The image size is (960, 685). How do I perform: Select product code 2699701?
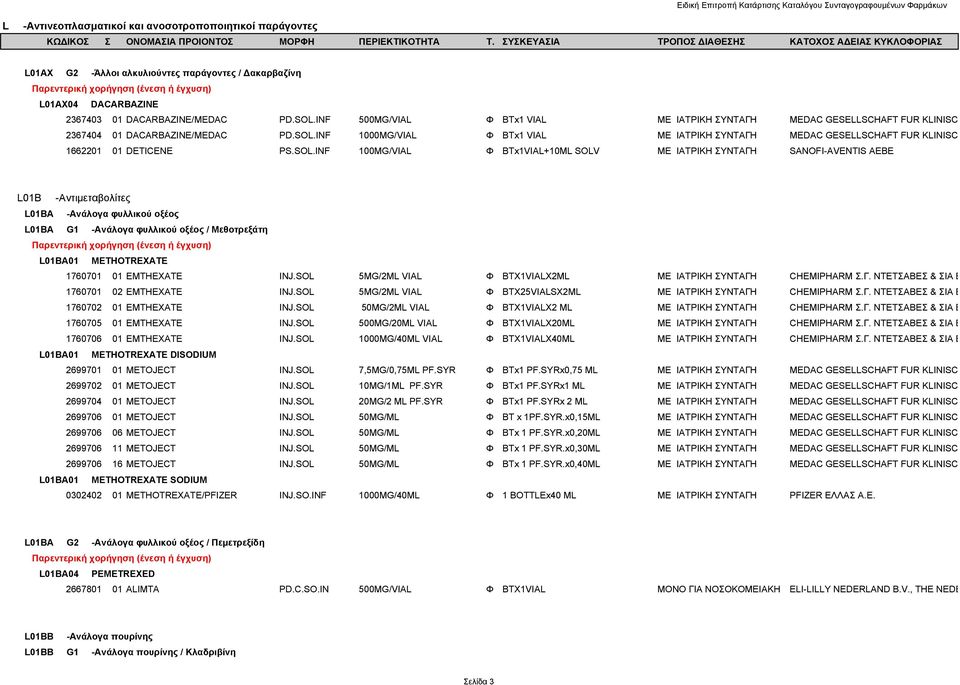pos(84,370)
